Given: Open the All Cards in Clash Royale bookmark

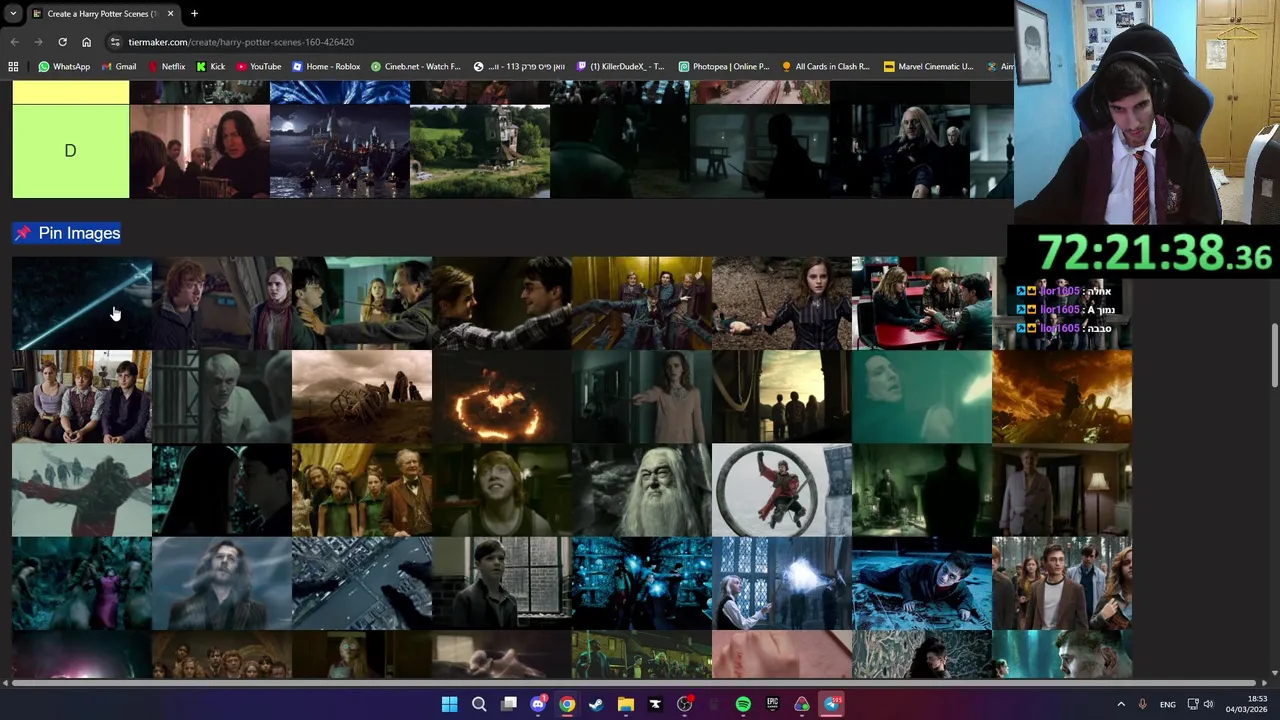Looking at the screenshot, I should (826, 66).
